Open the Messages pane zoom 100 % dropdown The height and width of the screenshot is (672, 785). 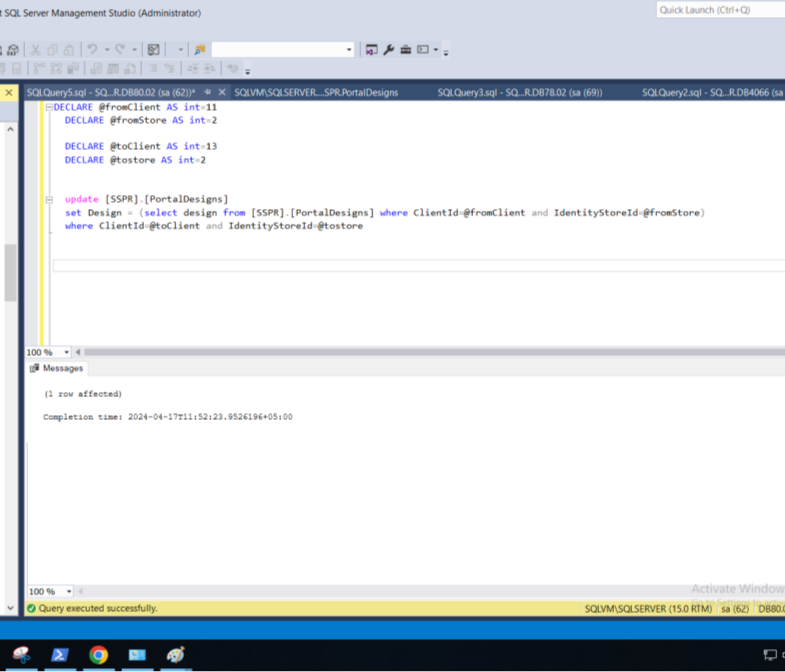click(x=69, y=591)
